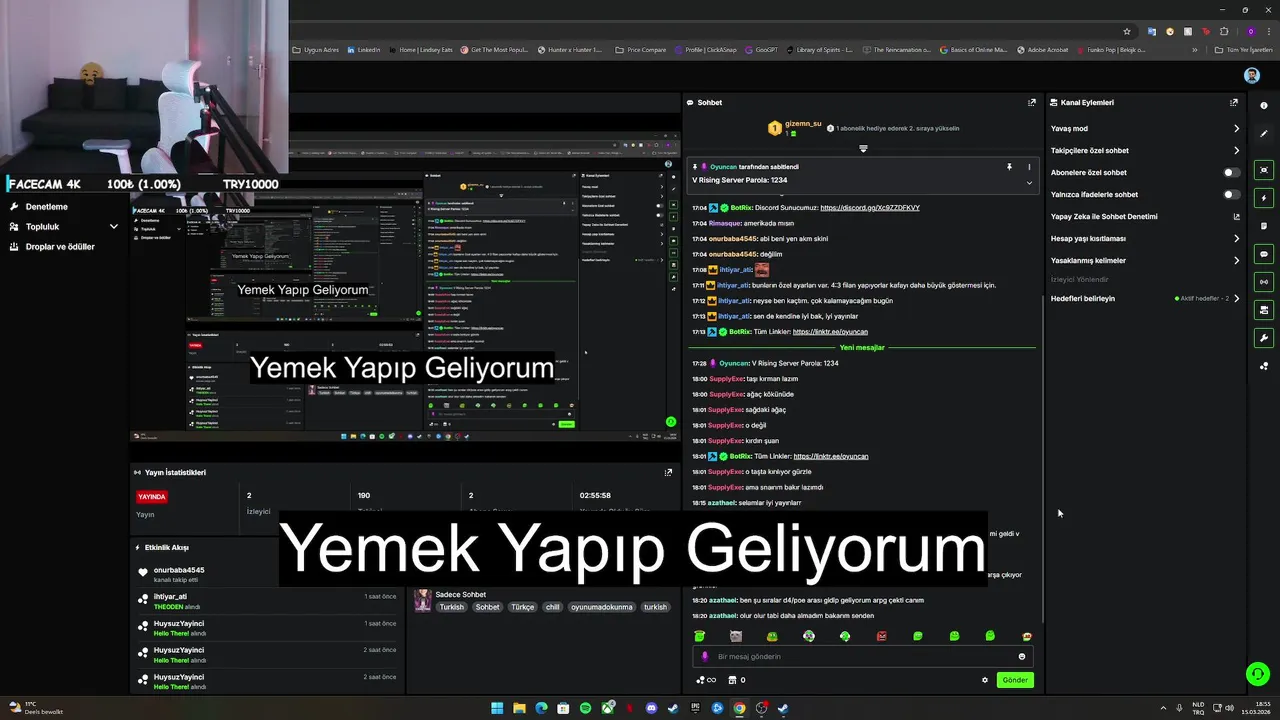Open the weather widget on the taskbar
Viewport: 1280px width, 720px height.
click(x=36, y=708)
